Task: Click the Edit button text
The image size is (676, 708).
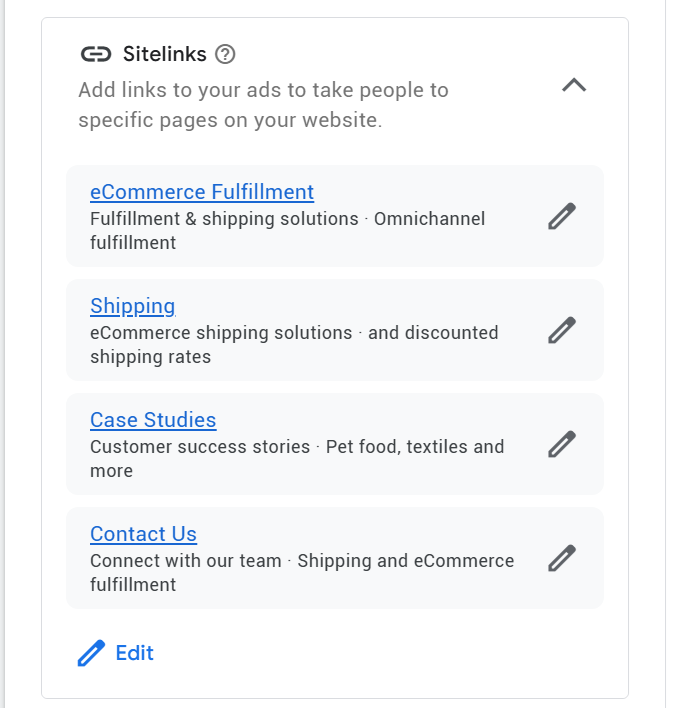Action: (x=135, y=653)
